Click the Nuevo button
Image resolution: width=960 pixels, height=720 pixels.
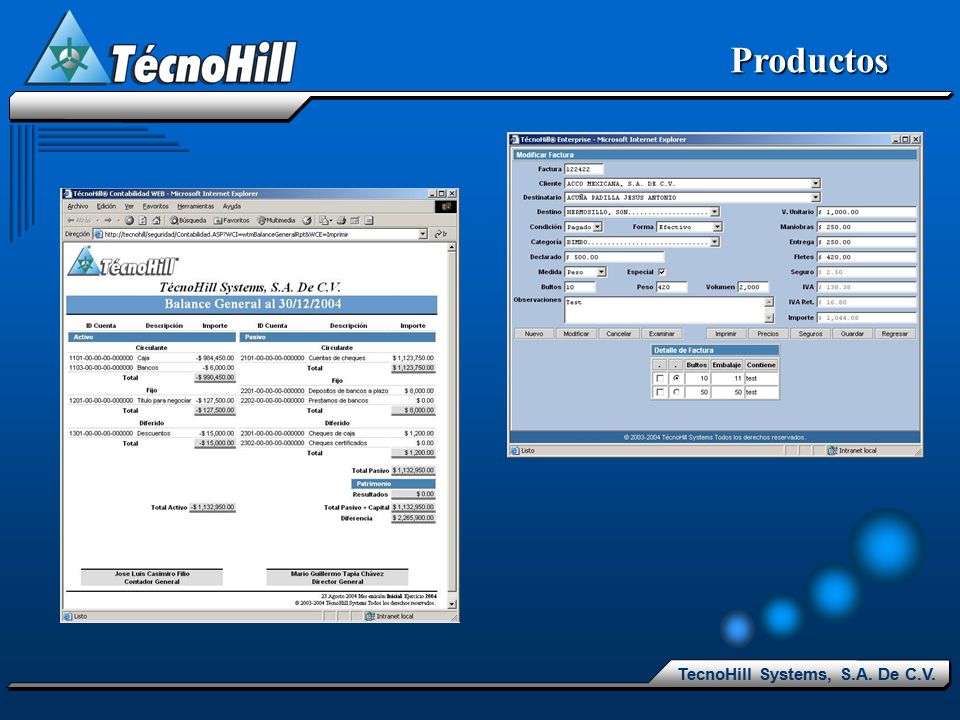(534, 334)
